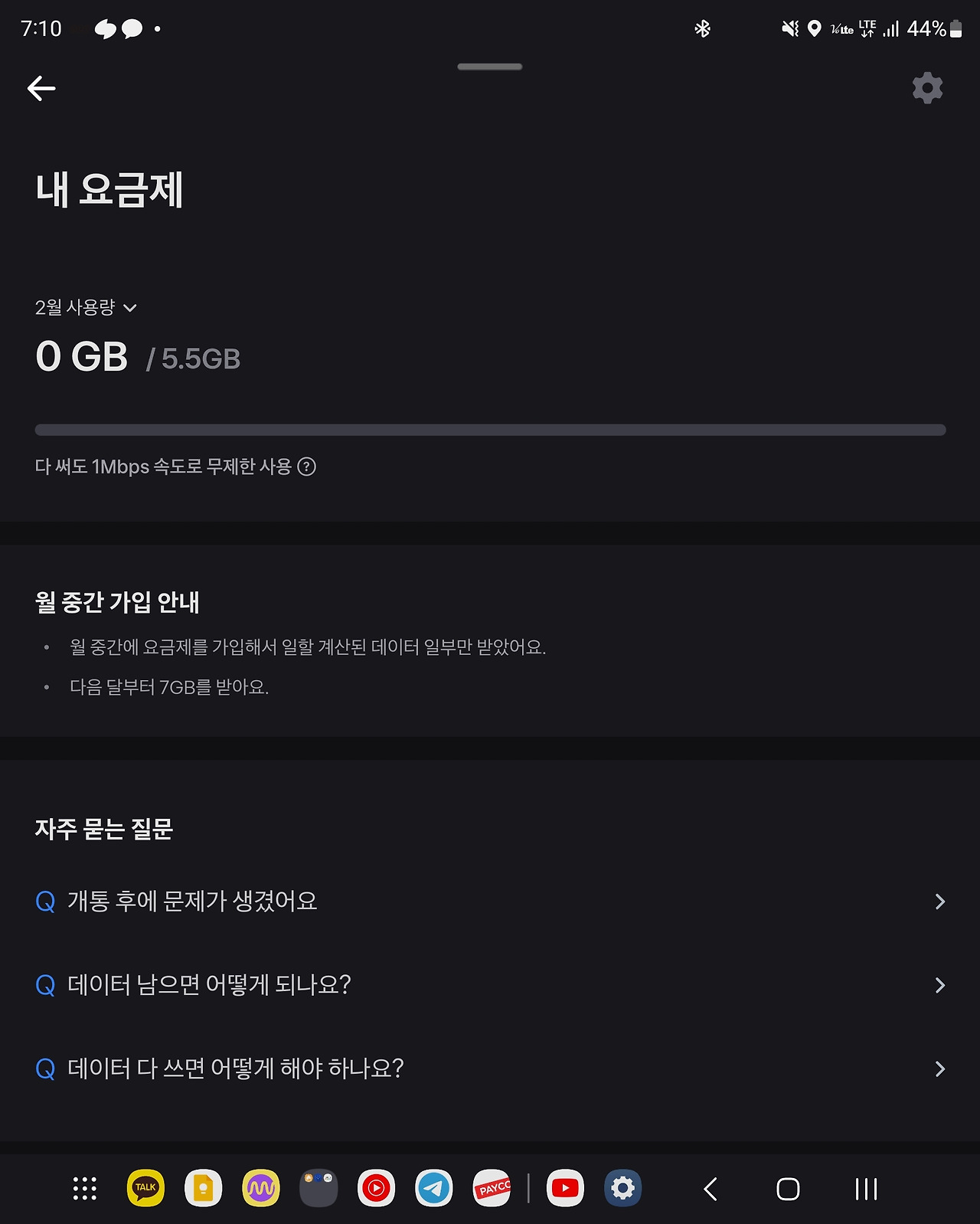Click the data usage progress bar

(490, 430)
